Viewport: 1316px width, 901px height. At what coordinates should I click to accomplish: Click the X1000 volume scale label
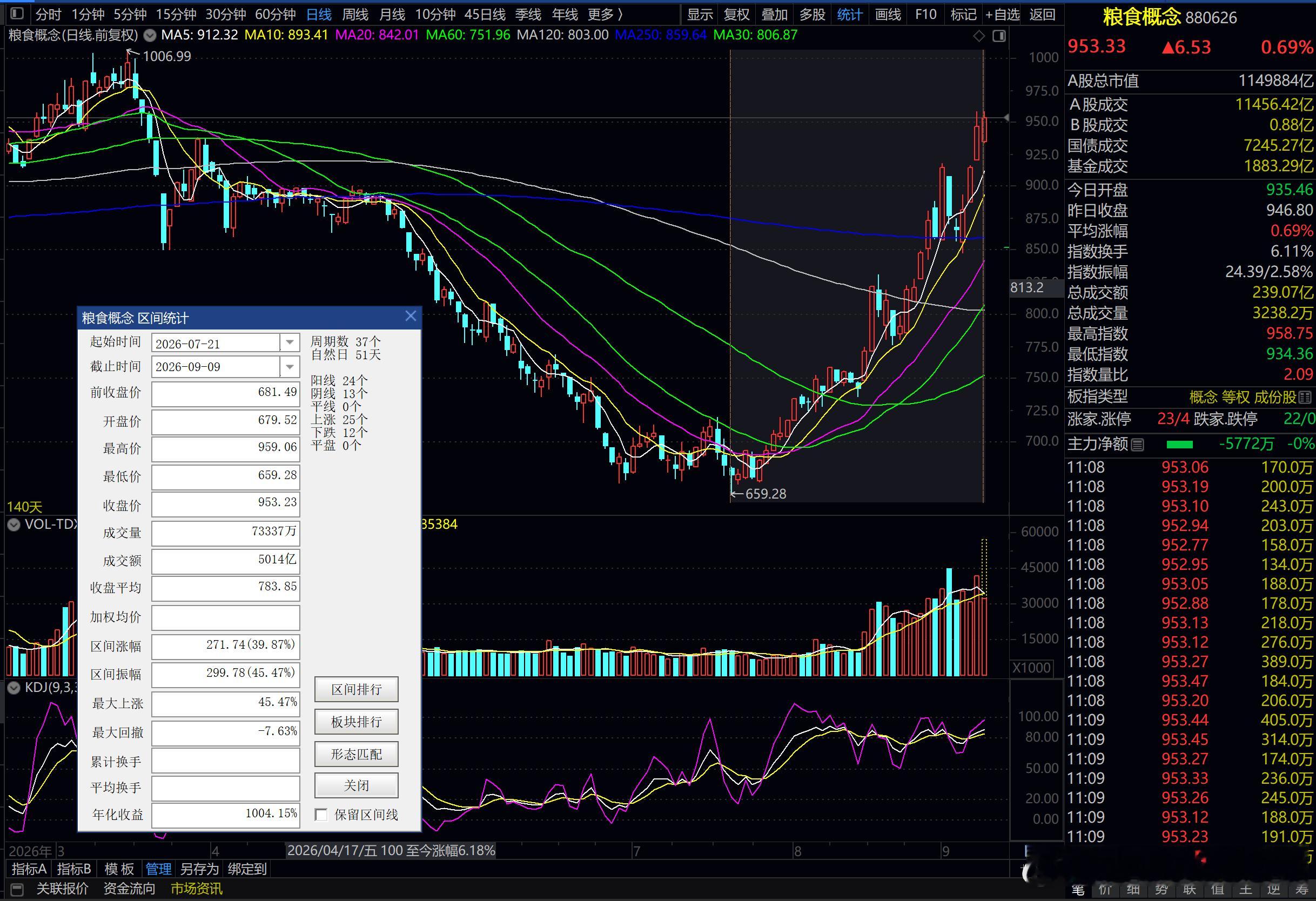click(1031, 667)
